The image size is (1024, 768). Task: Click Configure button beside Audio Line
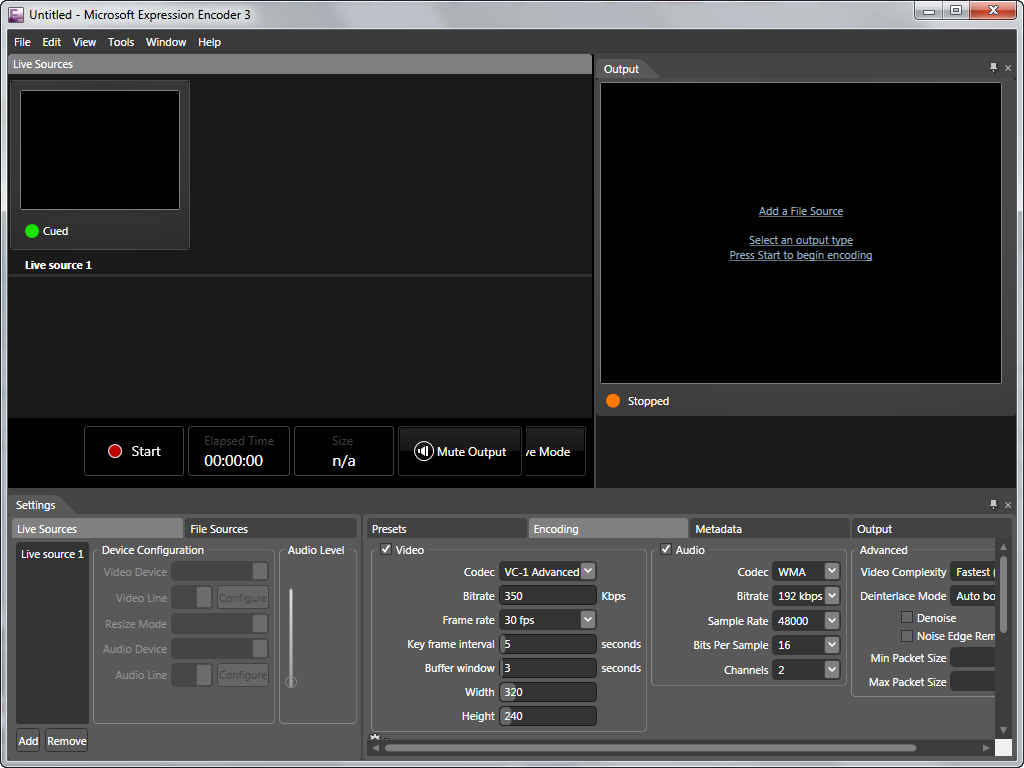(x=243, y=675)
